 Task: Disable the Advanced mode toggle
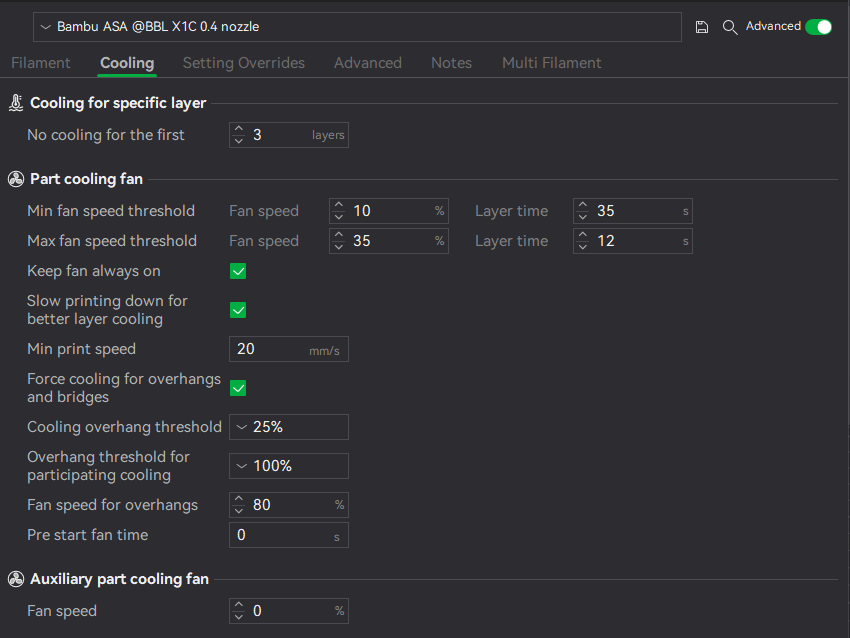coord(818,27)
